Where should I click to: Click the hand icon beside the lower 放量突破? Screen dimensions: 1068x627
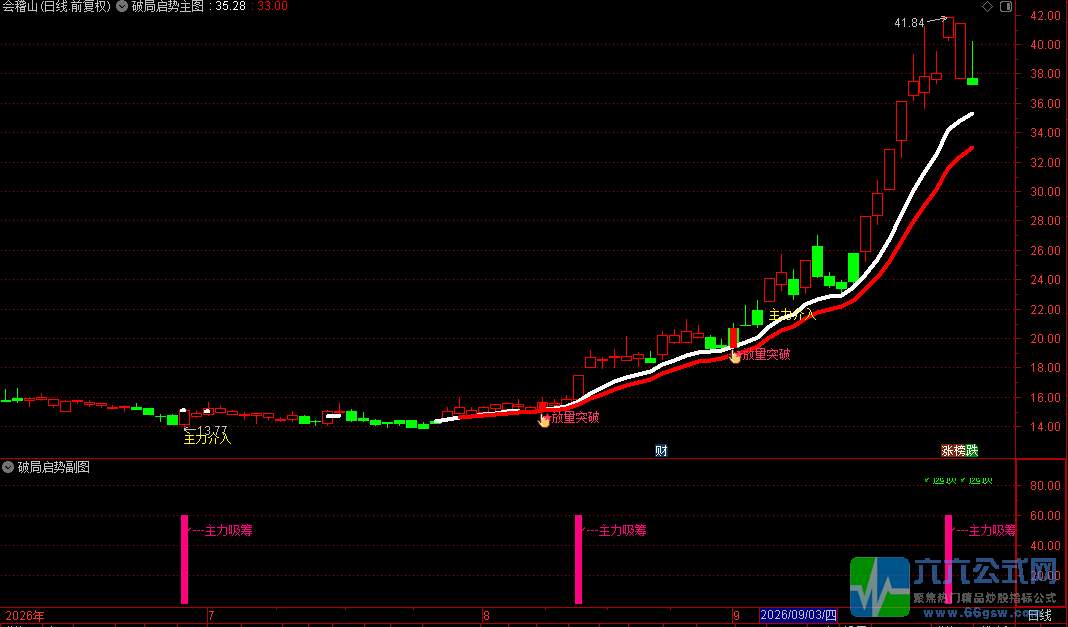[x=544, y=421]
